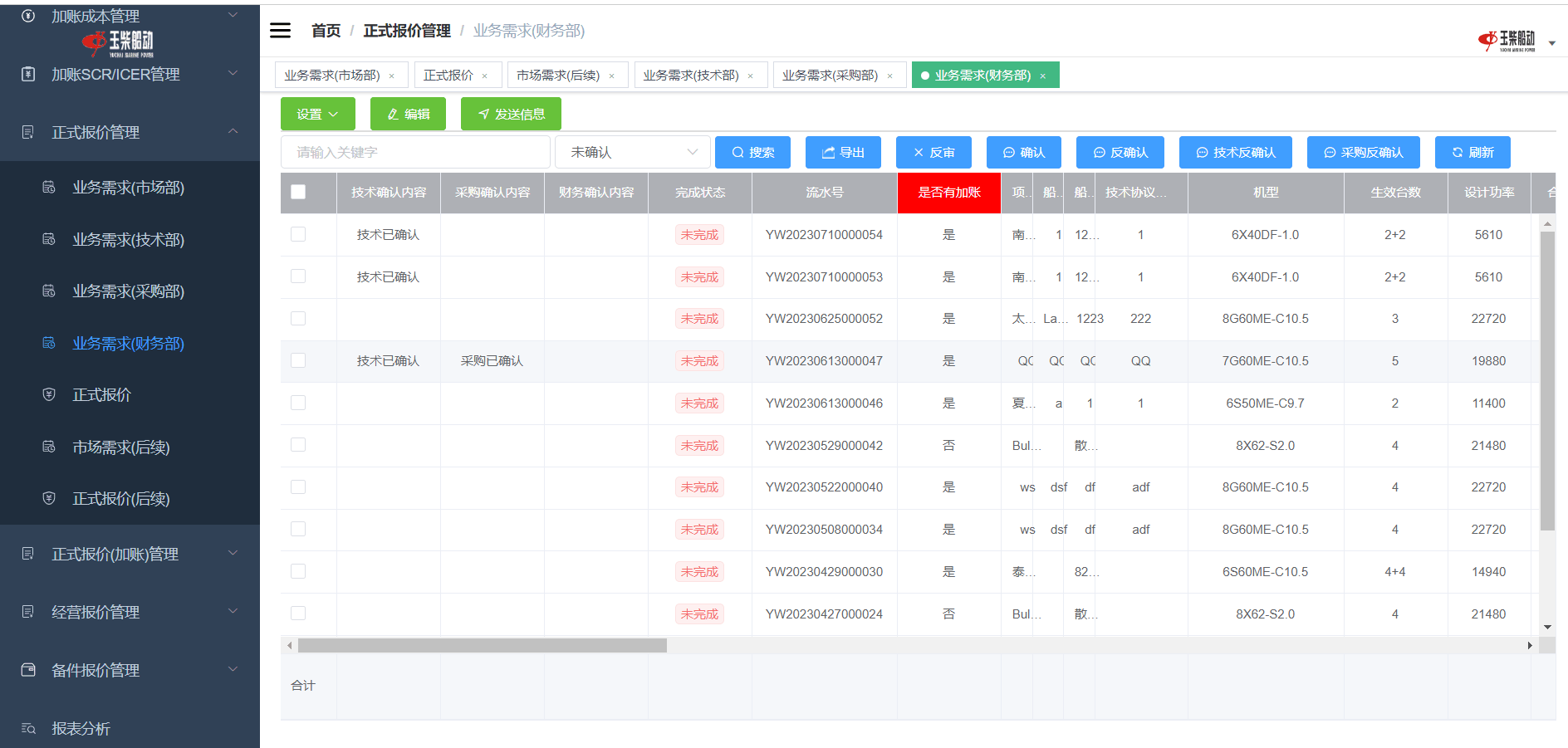Close the 业务需求(市场部) tab with its x icon
Viewport: 1568px width, 748px height.
coord(392,76)
